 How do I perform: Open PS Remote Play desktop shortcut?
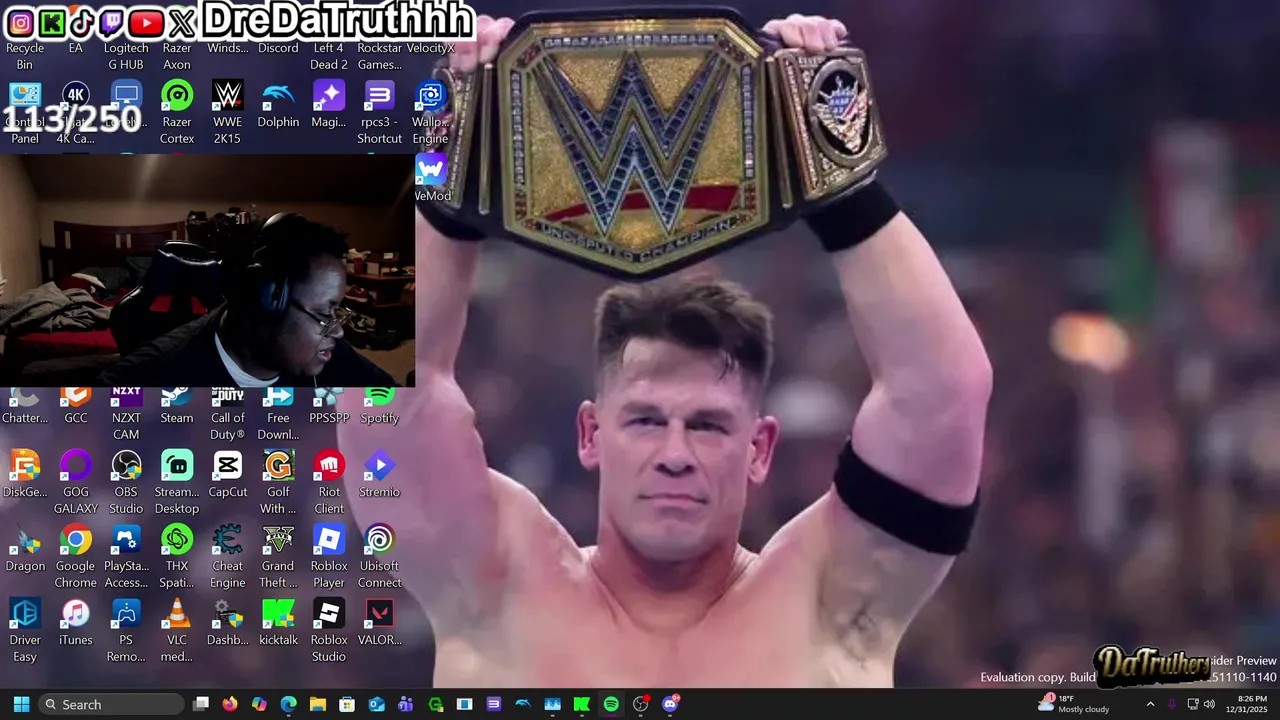(x=126, y=630)
